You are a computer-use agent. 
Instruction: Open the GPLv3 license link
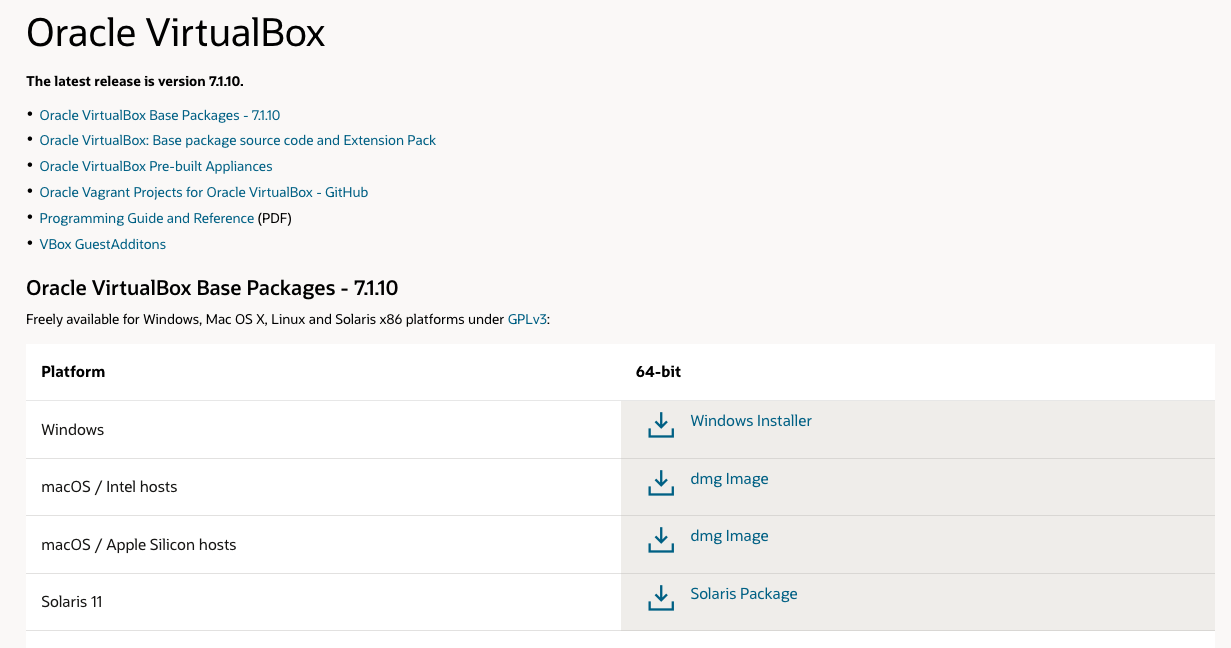click(528, 319)
